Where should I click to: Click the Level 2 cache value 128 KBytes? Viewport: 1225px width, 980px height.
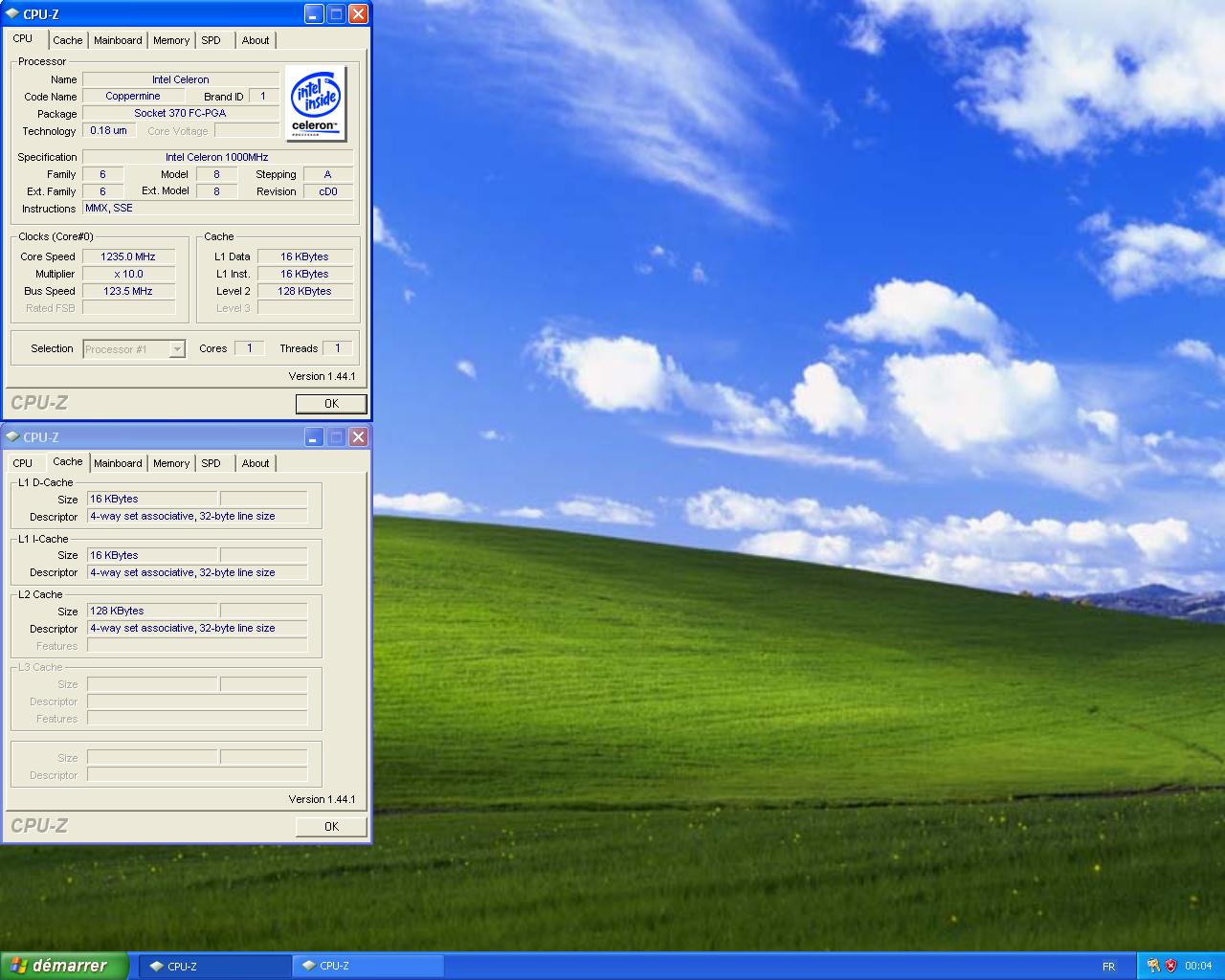[x=305, y=291]
